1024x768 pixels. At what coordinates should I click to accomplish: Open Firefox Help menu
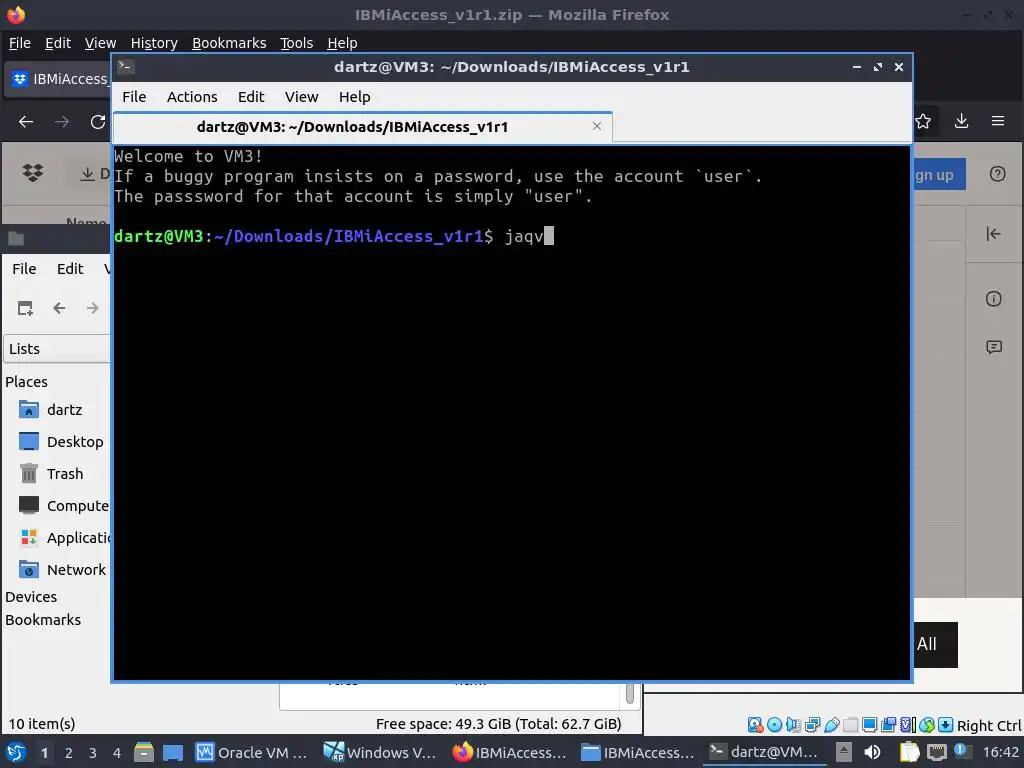[x=342, y=43]
